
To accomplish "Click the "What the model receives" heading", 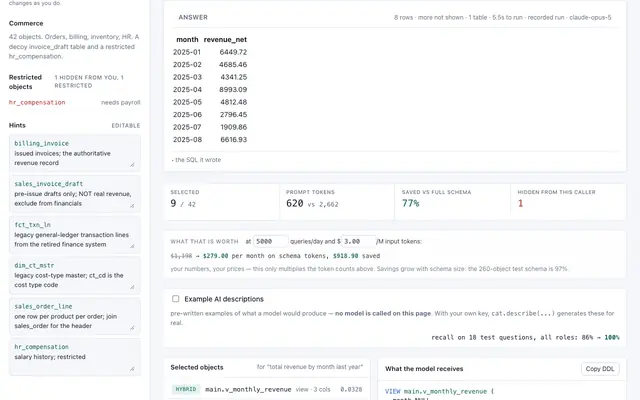I will [x=424, y=369].
